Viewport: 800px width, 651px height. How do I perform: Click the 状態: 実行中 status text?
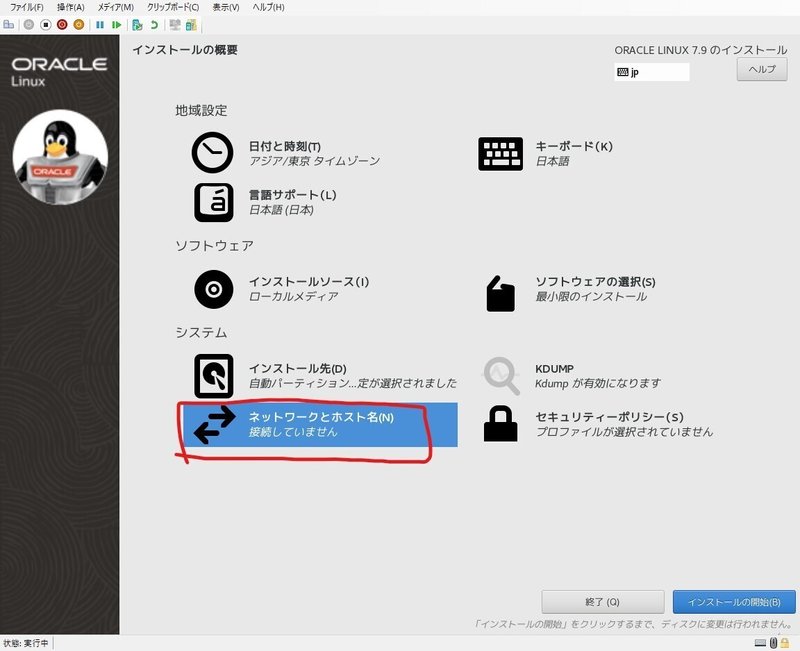(x=26, y=643)
